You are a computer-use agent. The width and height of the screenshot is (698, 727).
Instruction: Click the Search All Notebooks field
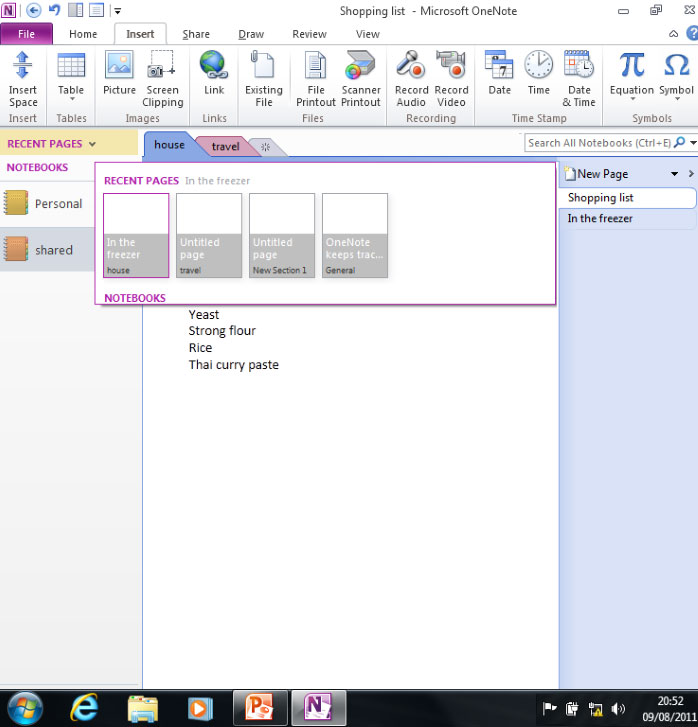tap(600, 143)
